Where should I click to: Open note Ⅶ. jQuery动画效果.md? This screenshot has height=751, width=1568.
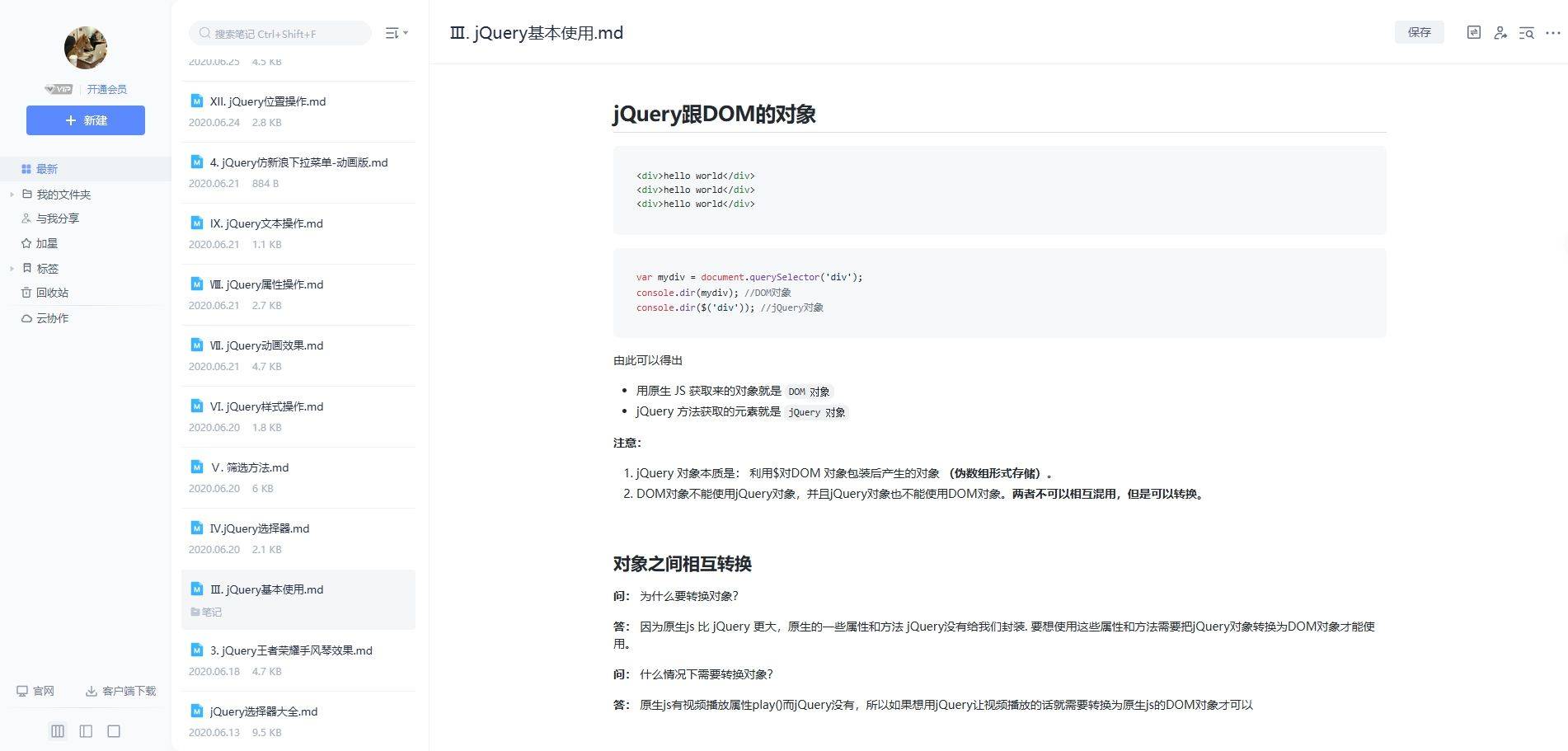[298, 355]
